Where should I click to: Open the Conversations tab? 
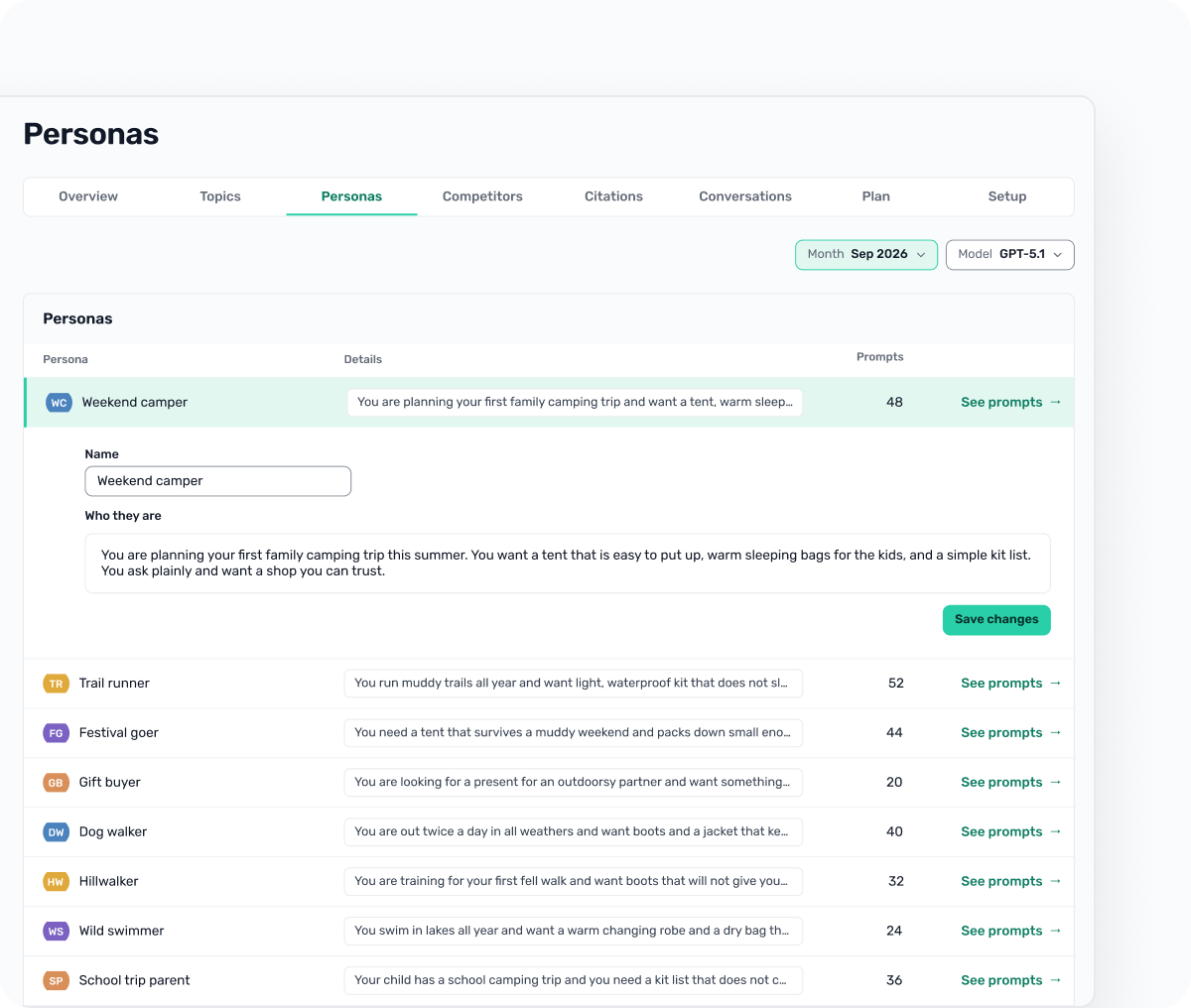coord(745,196)
